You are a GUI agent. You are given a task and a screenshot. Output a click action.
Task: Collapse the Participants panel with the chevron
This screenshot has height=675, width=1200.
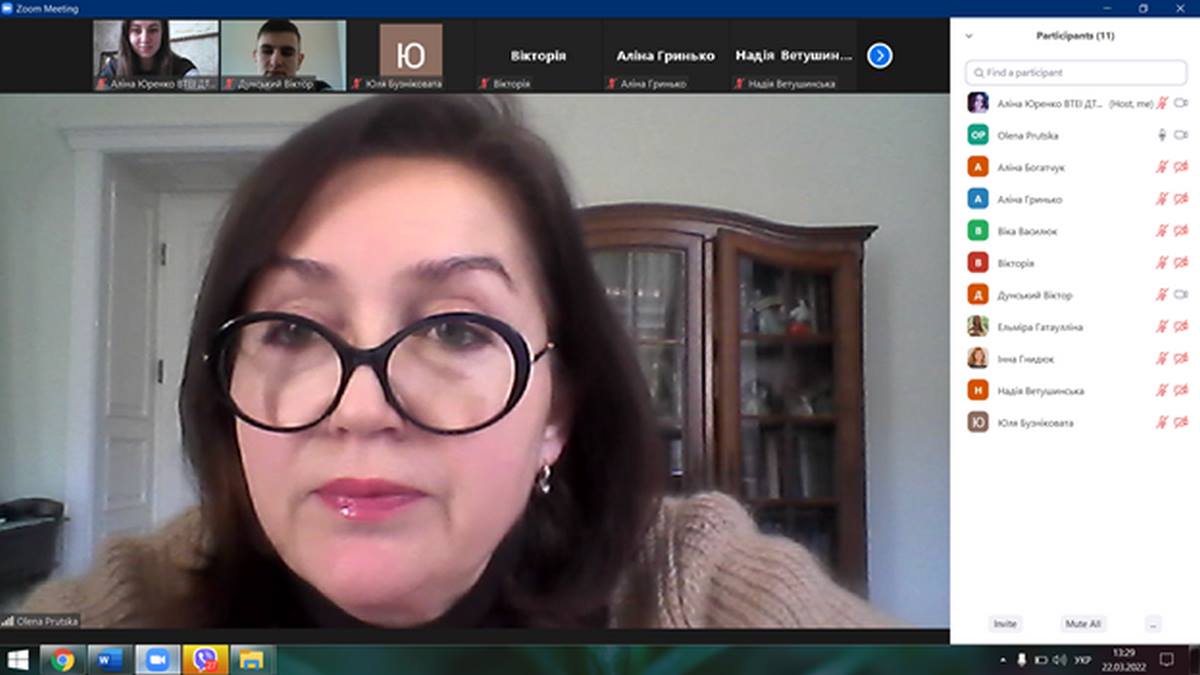(968, 36)
